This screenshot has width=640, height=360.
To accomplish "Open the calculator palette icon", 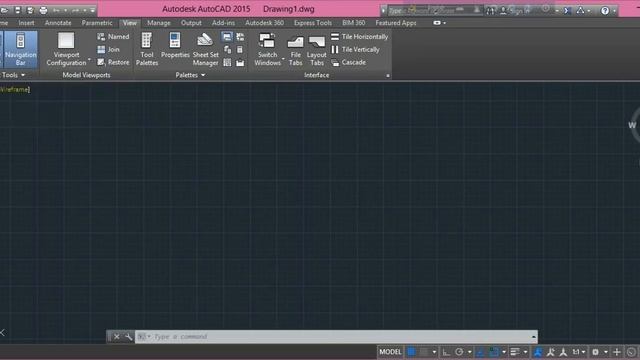I will [240, 50].
